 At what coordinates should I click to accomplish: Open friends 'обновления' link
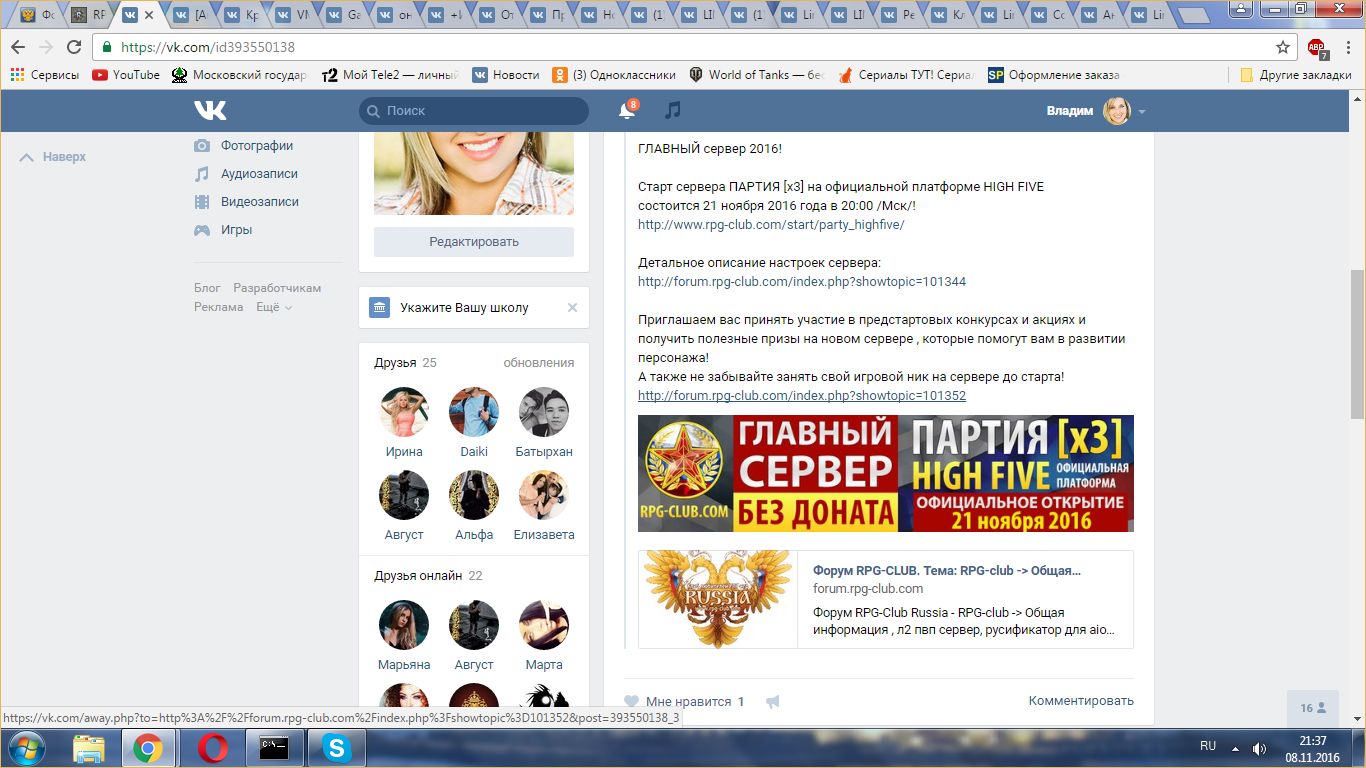[x=539, y=363]
